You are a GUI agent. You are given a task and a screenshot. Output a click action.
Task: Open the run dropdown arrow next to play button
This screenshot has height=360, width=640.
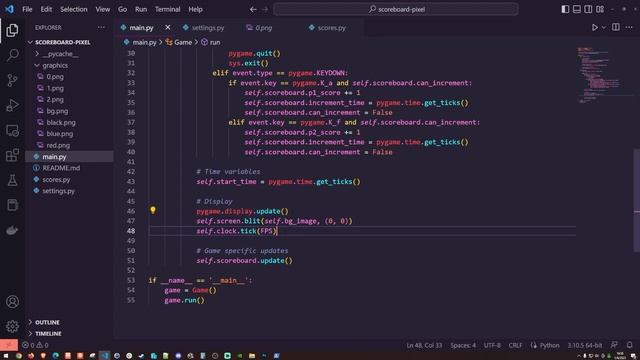click(604, 27)
